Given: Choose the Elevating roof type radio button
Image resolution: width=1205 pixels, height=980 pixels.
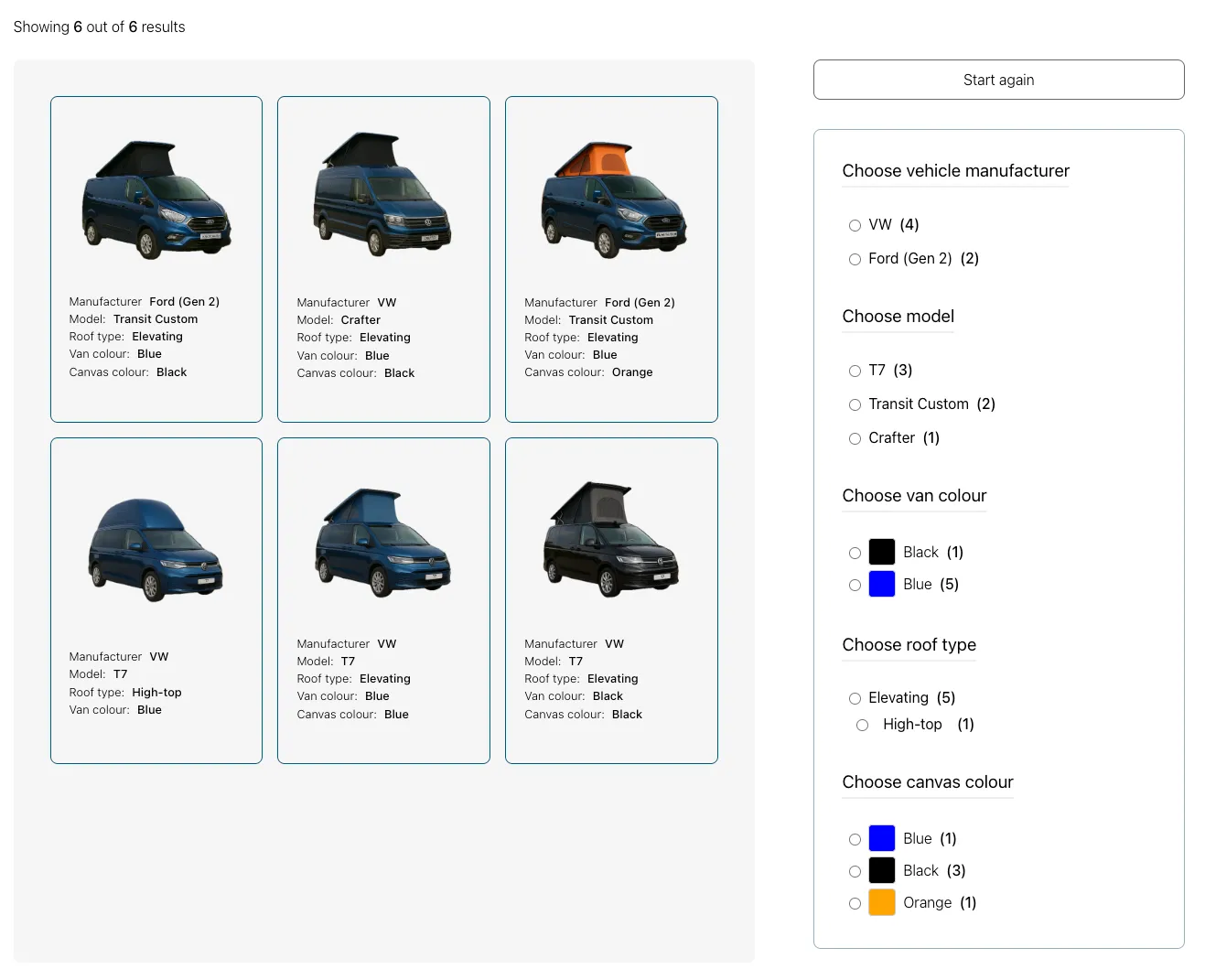Looking at the screenshot, I should coord(855,698).
